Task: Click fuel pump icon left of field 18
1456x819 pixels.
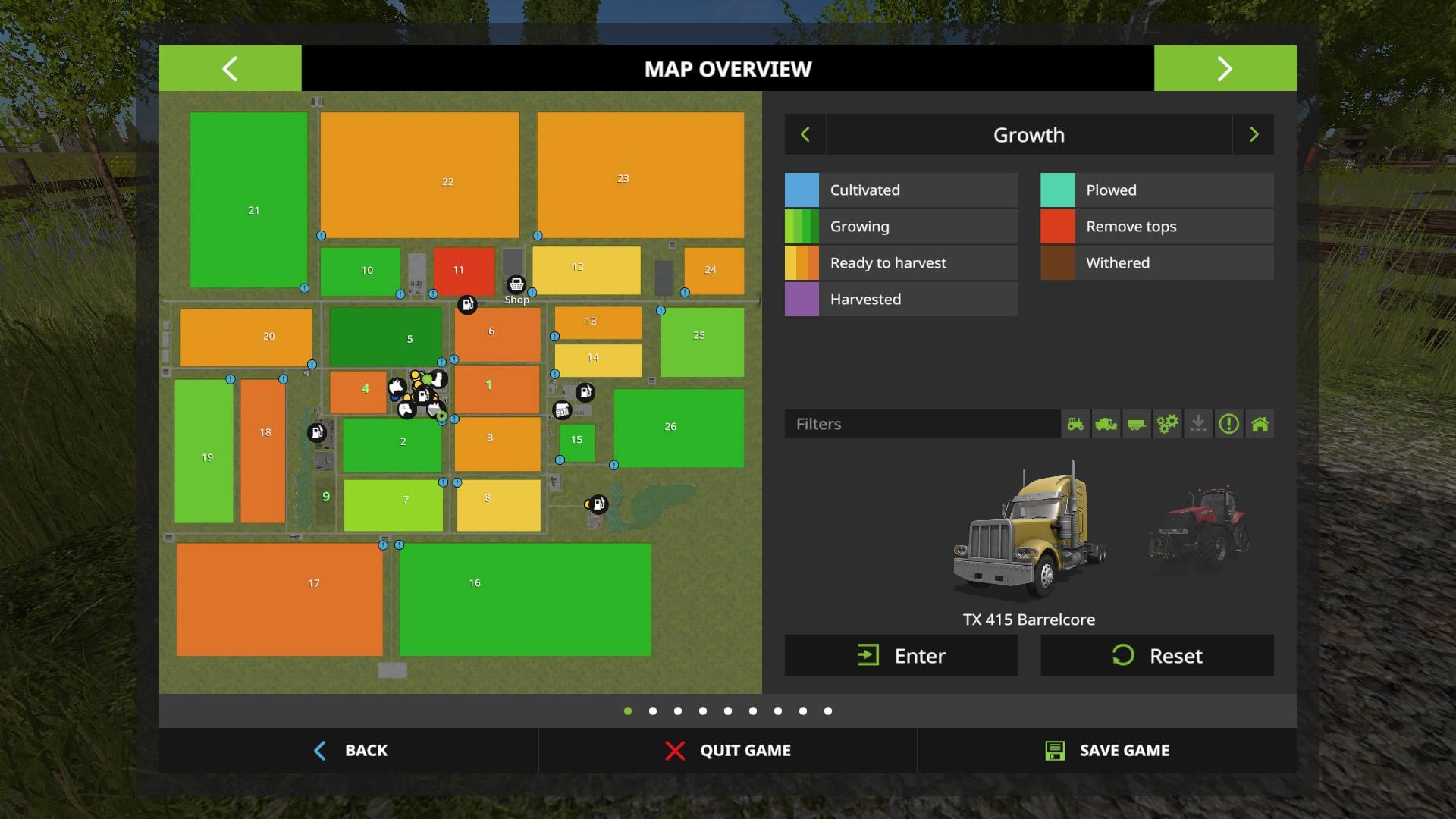Action: [x=316, y=432]
